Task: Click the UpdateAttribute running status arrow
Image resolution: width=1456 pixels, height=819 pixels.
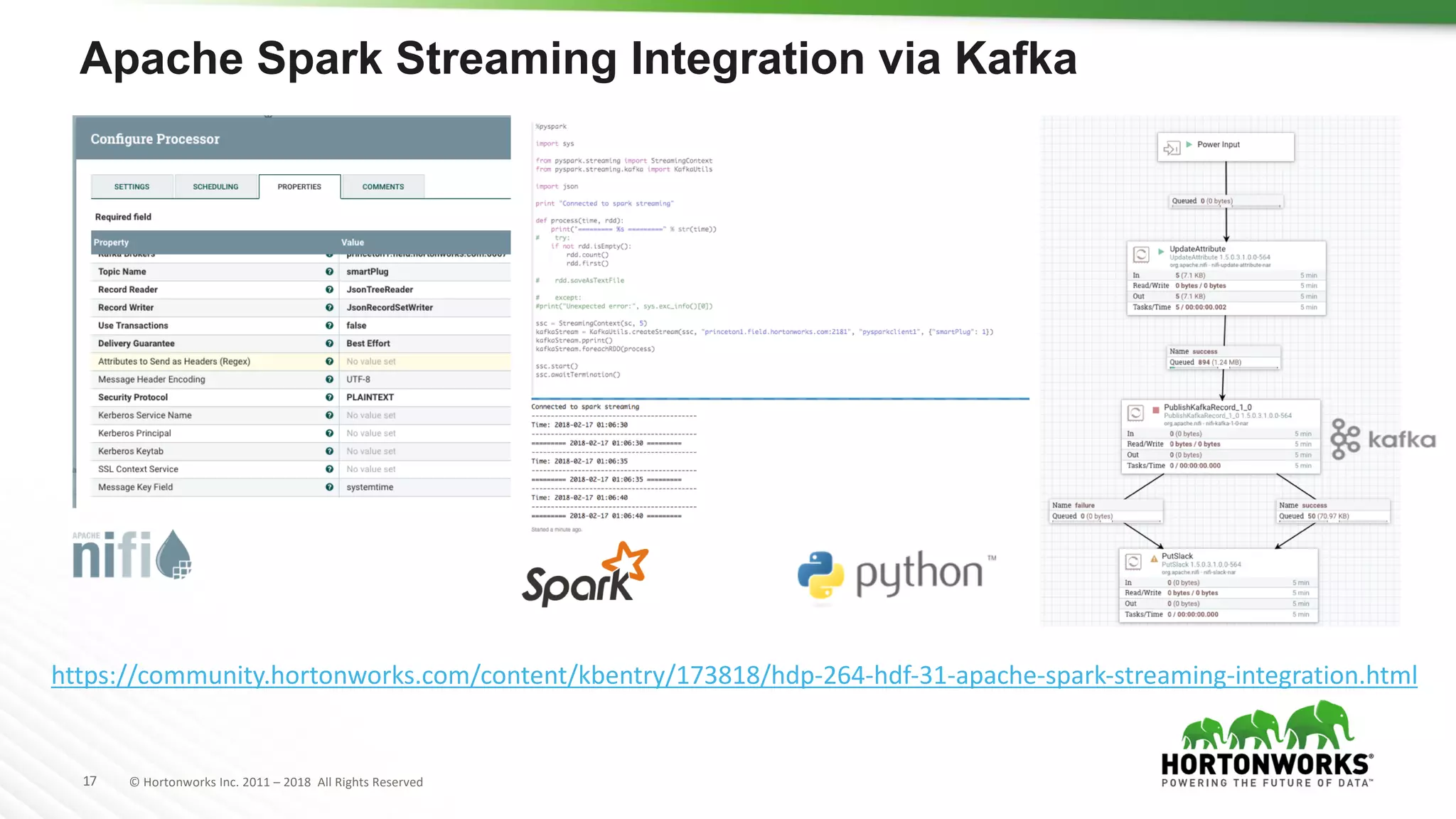Action: coord(1161,251)
